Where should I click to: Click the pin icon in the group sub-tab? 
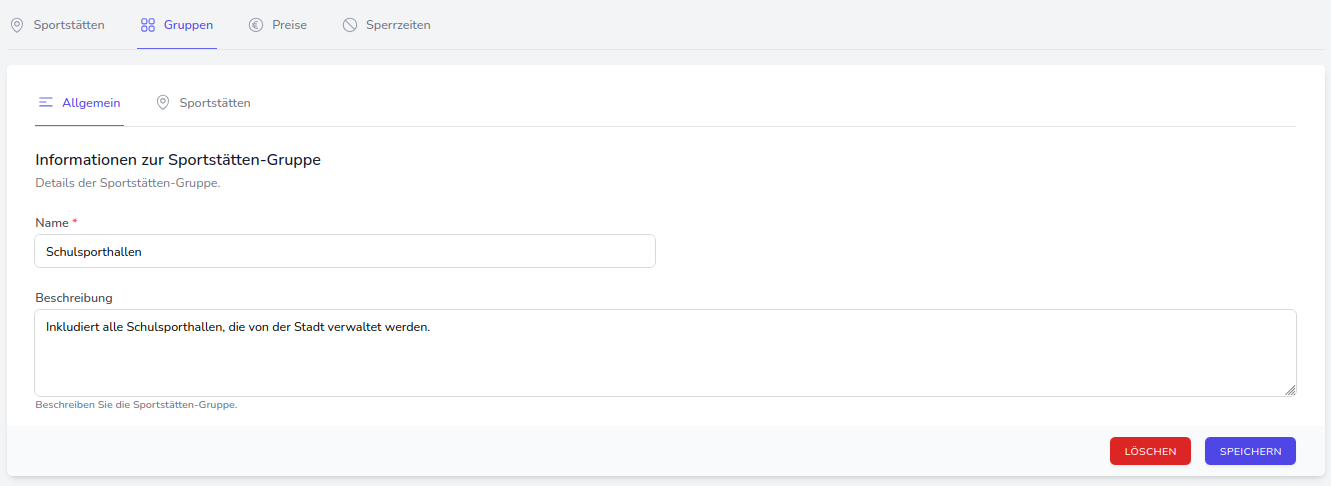(163, 103)
